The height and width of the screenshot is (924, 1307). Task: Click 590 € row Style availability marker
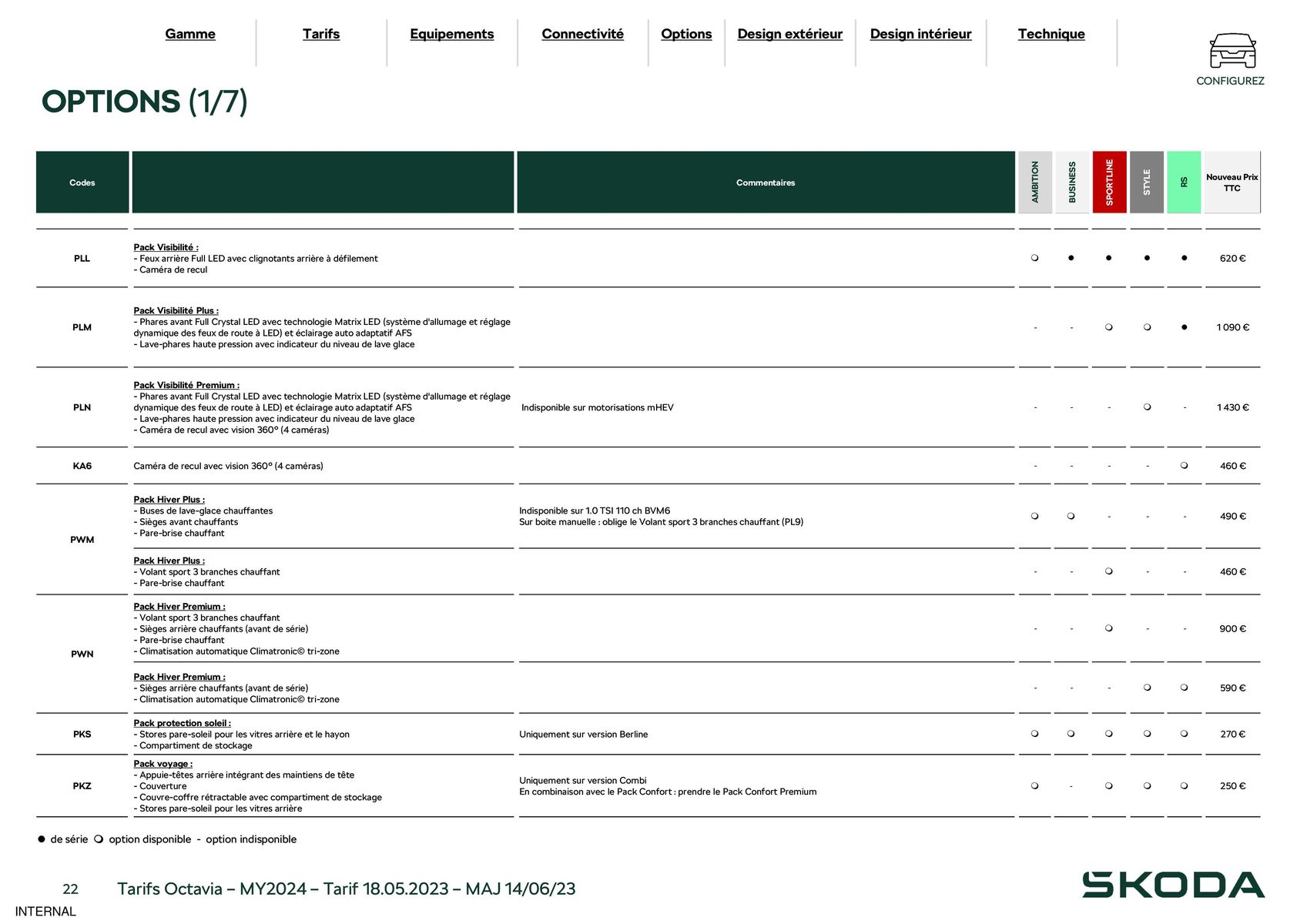pos(1148,688)
